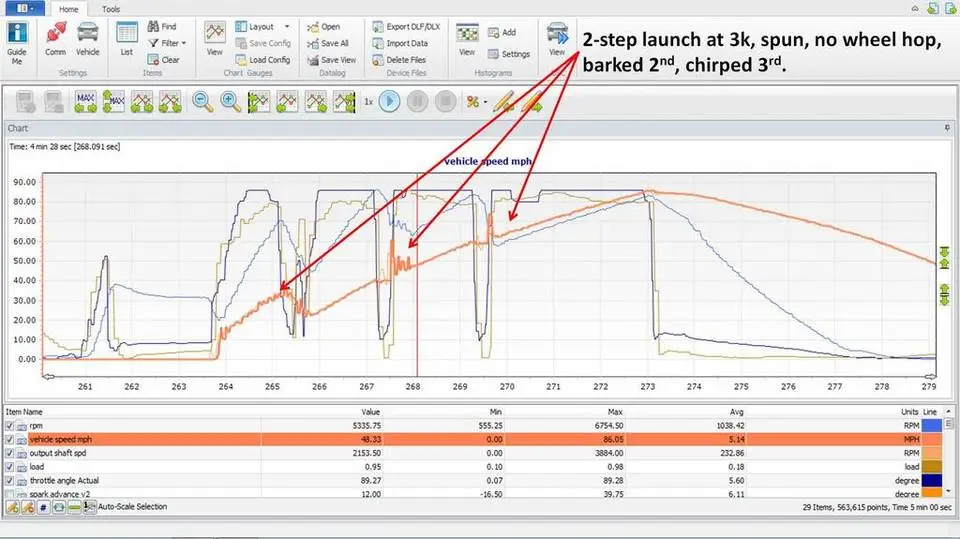Open the Guide Me assistant

click(17, 42)
